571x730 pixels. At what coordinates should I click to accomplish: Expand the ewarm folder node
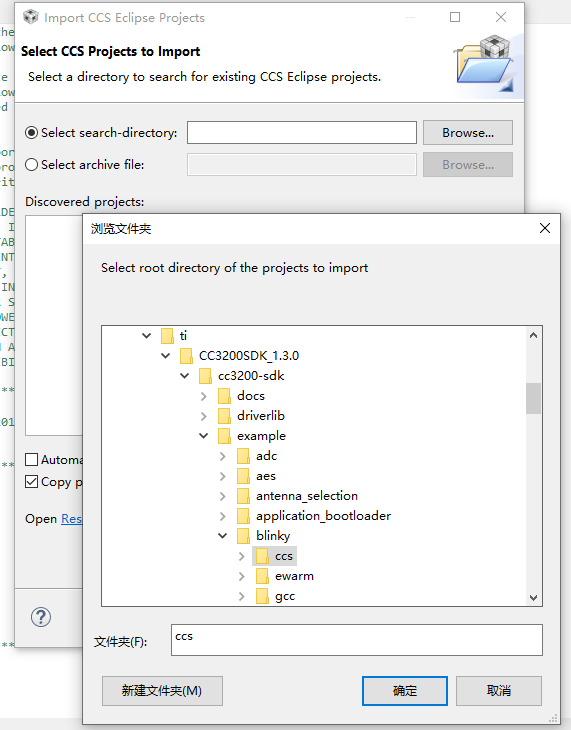(x=242, y=576)
